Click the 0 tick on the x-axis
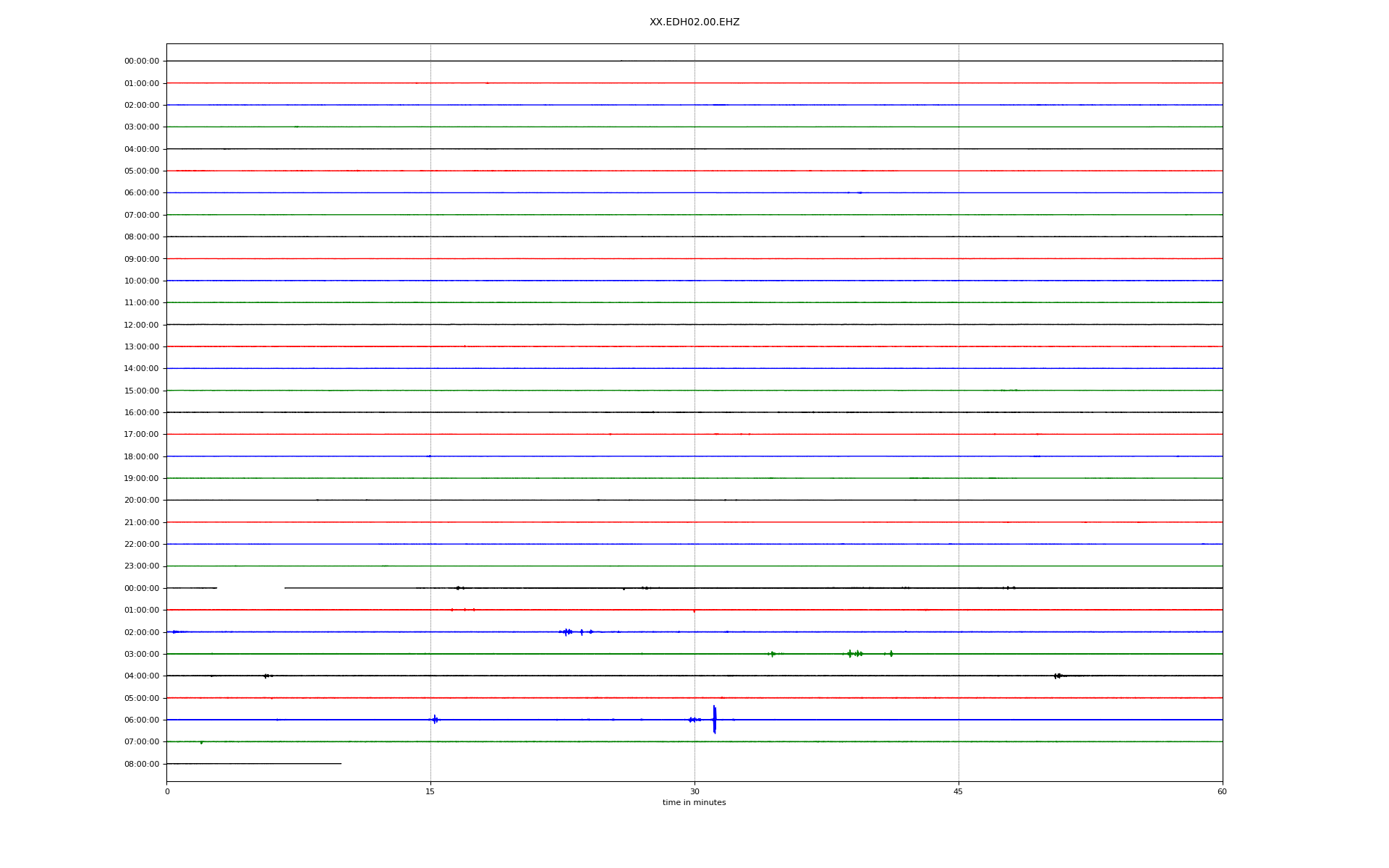The image size is (1389, 868). (x=167, y=791)
